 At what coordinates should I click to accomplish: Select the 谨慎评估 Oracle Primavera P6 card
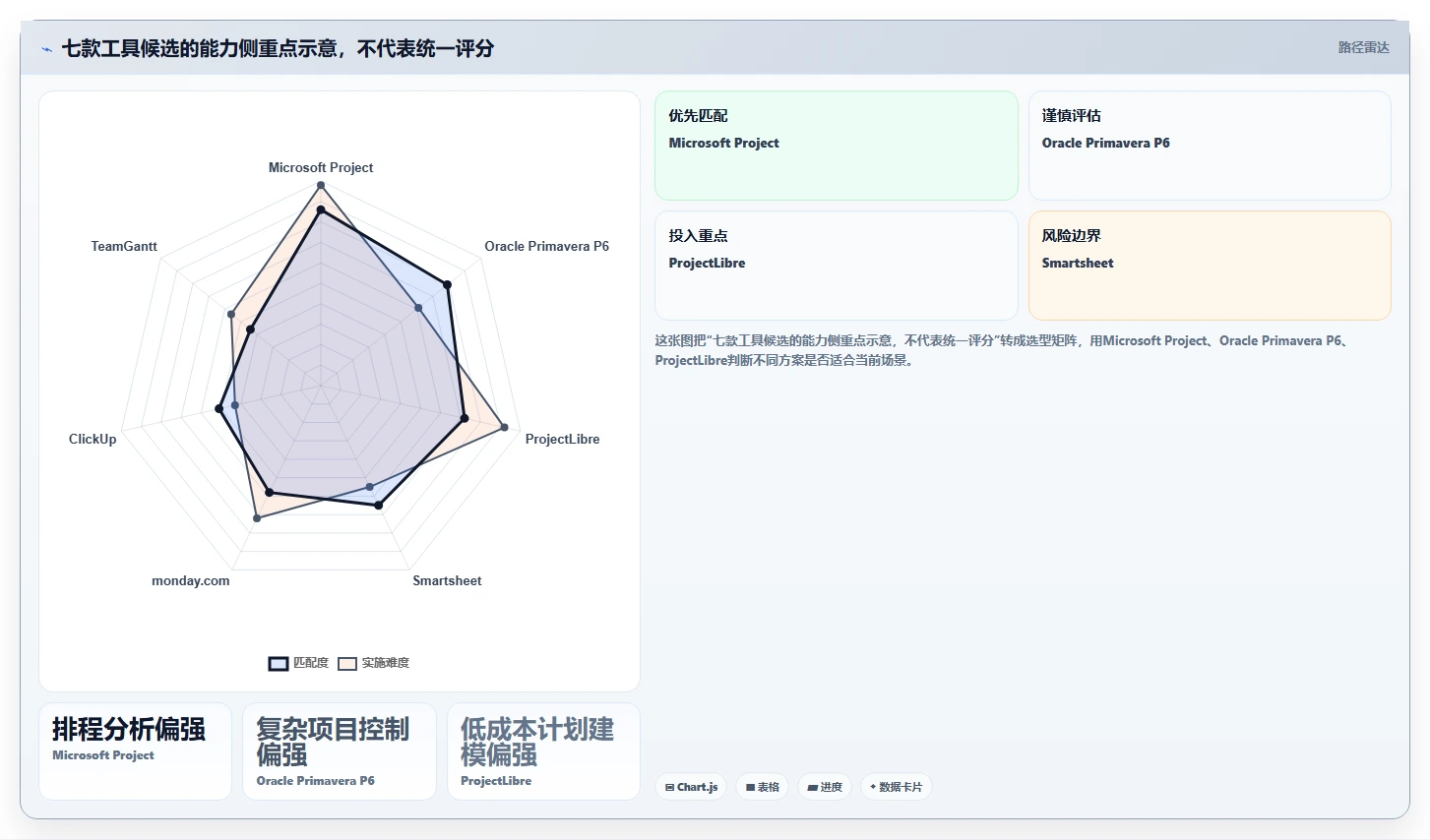pos(1210,146)
